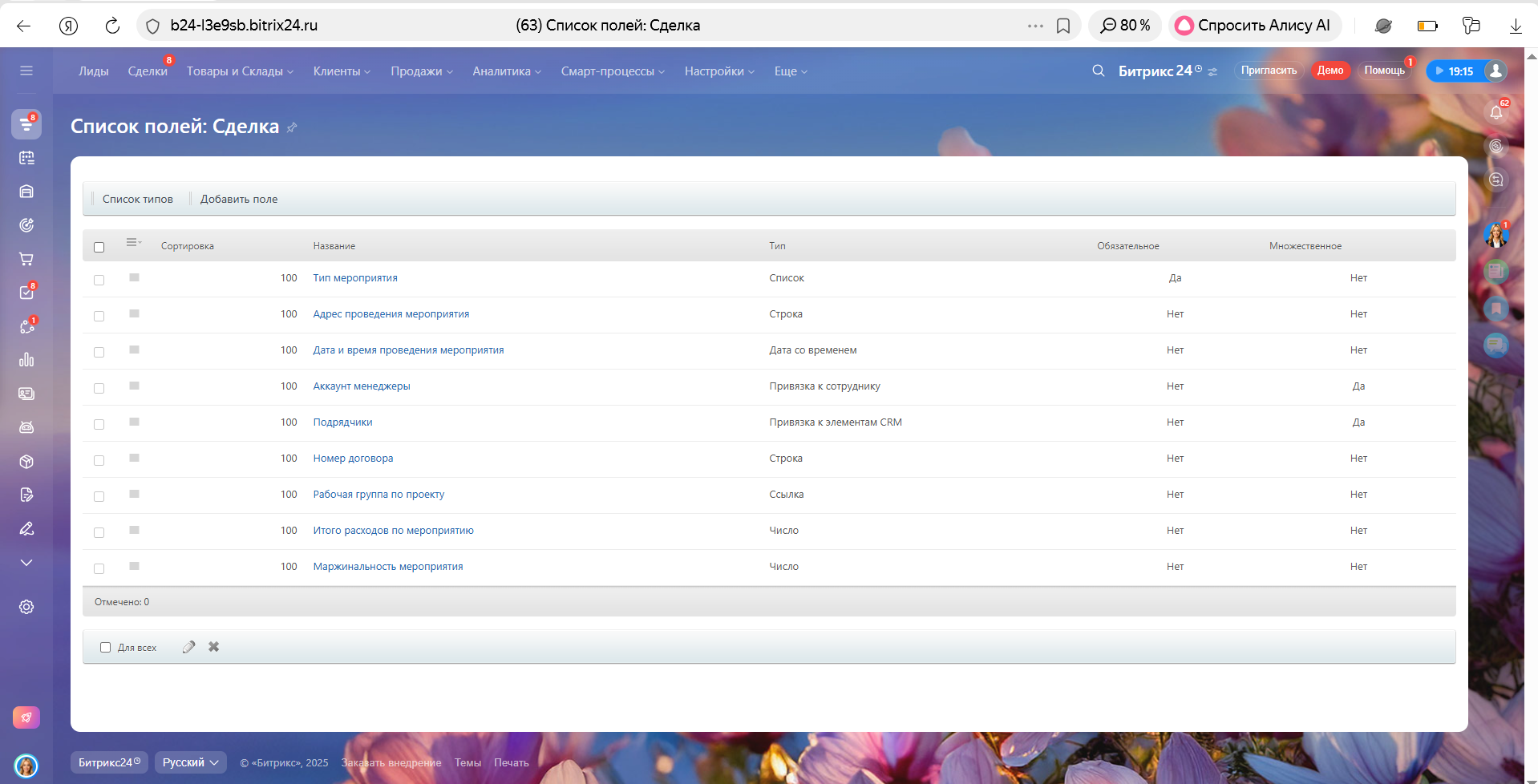Check the box for Тип мероприятия row
This screenshot has height=784, width=1538.
pyautogui.click(x=99, y=280)
